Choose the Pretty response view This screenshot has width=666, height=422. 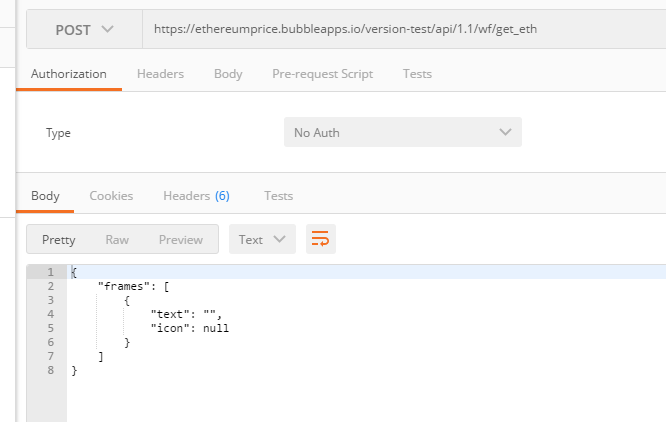[x=59, y=240]
